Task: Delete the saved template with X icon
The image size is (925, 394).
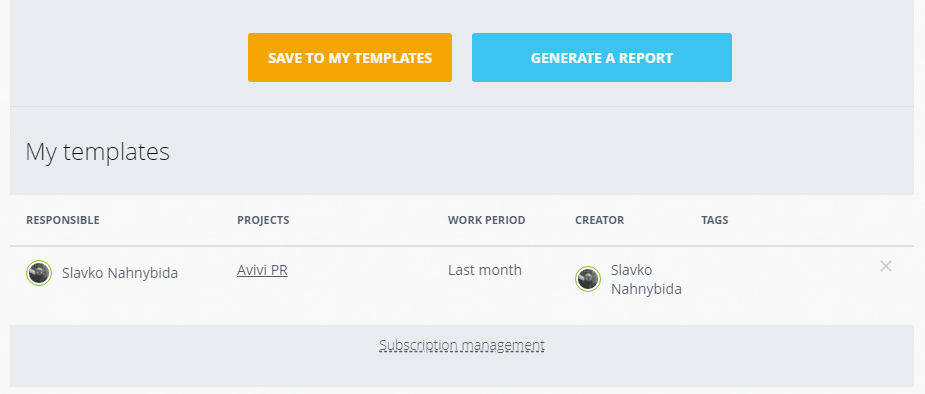Action: point(885,266)
